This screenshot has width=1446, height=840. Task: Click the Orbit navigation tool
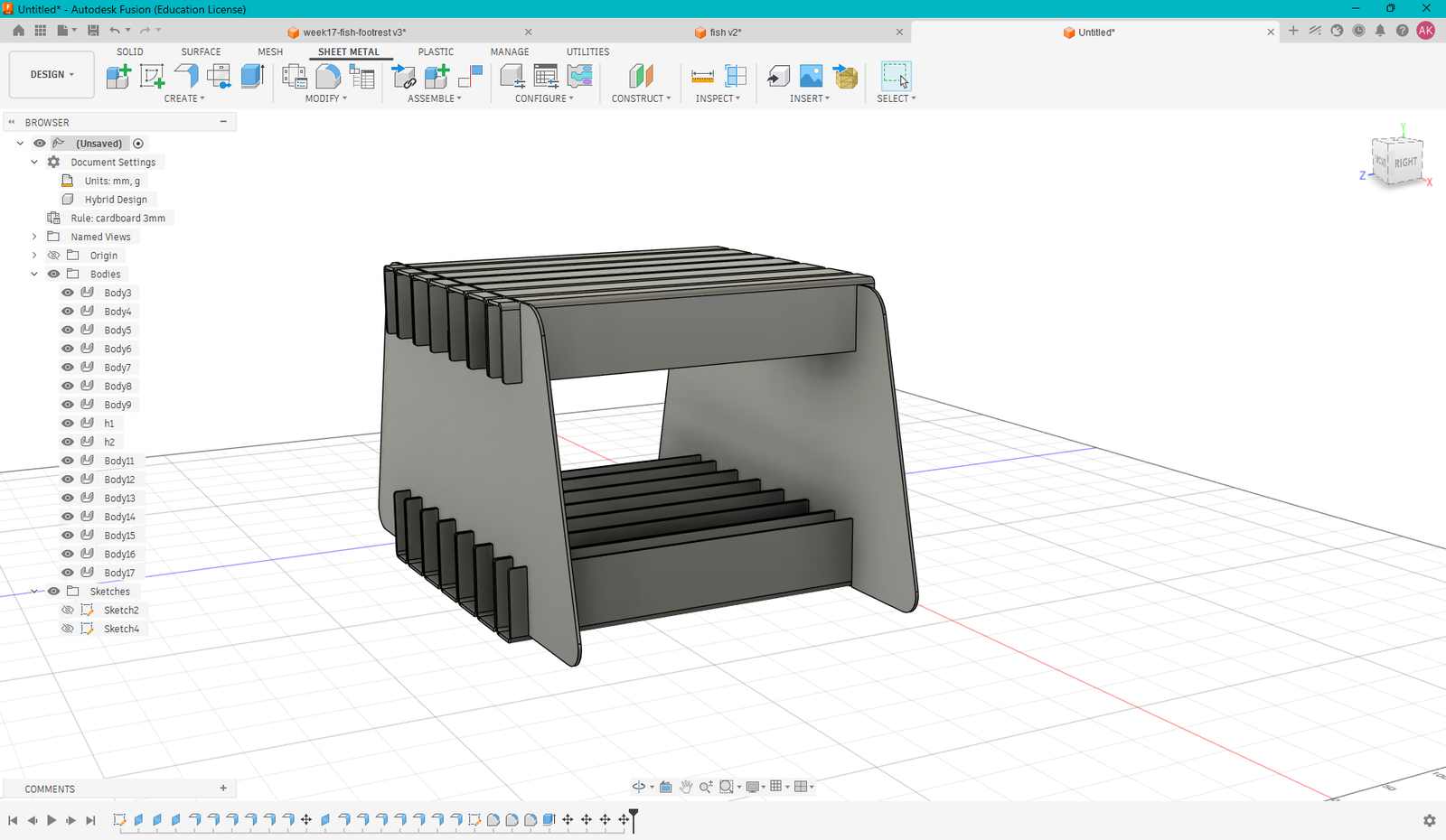pyautogui.click(x=638, y=787)
